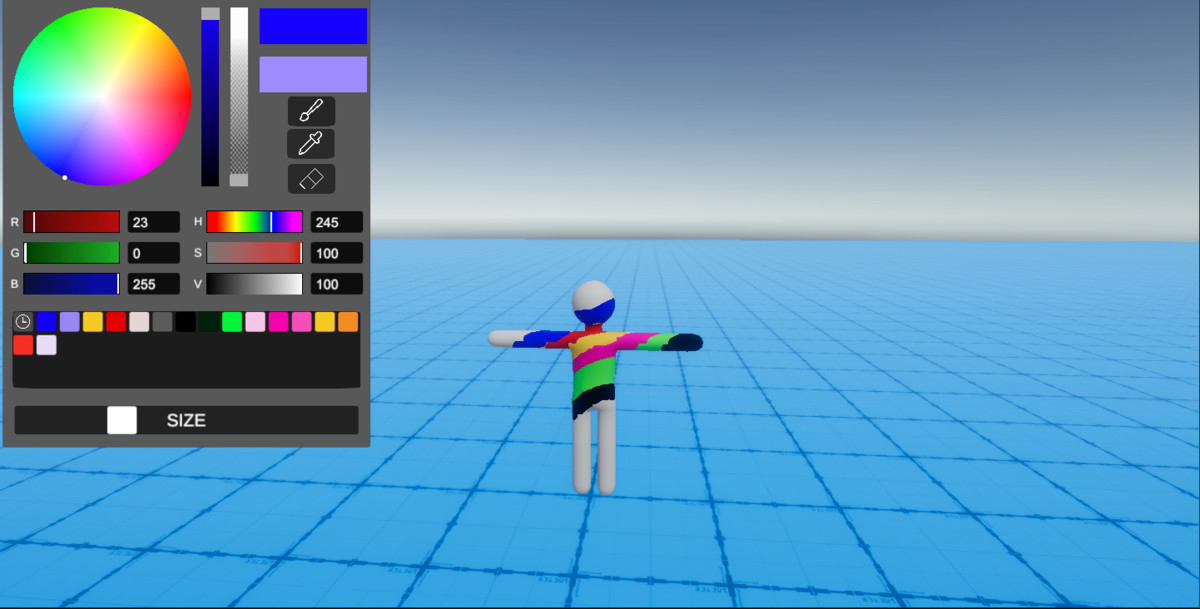Choose the magenta swatch after pale pink
This screenshot has height=609, width=1200.
click(278, 322)
